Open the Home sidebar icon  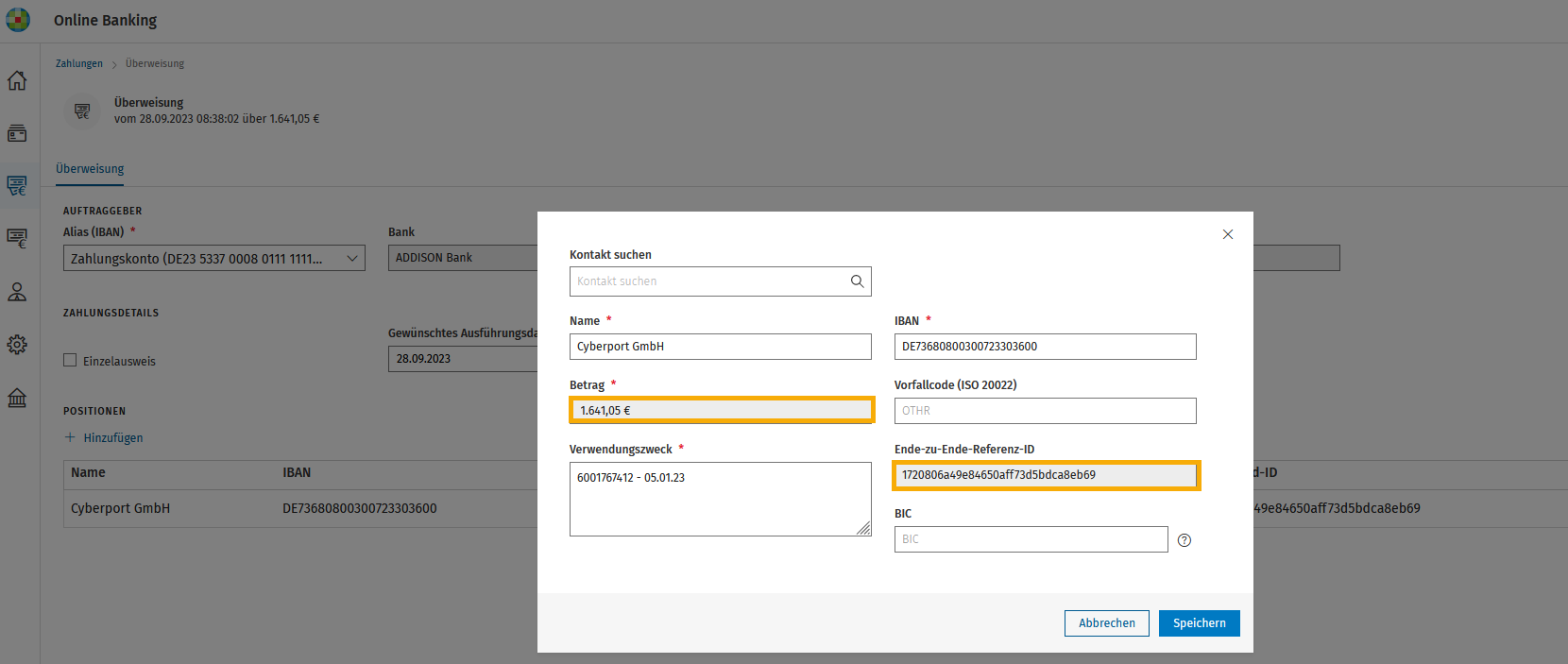click(x=17, y=80)
